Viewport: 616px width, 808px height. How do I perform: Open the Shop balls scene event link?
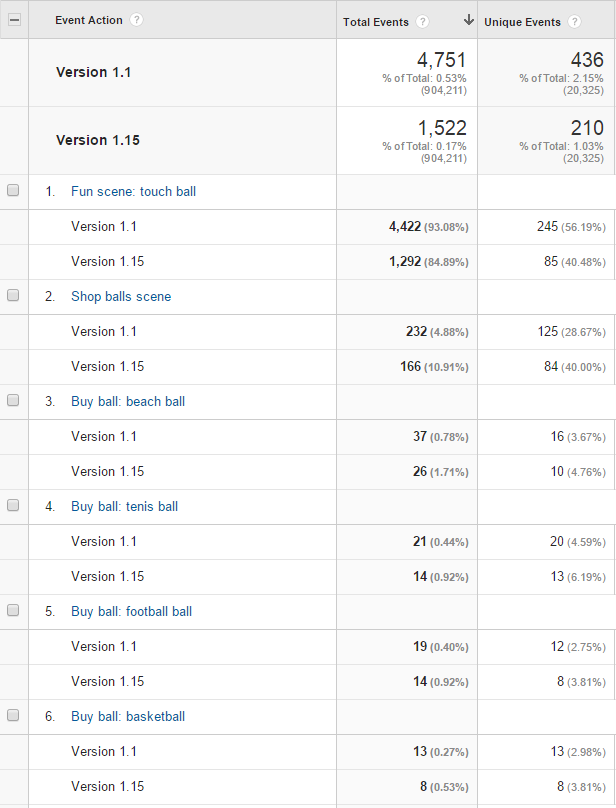121,295
